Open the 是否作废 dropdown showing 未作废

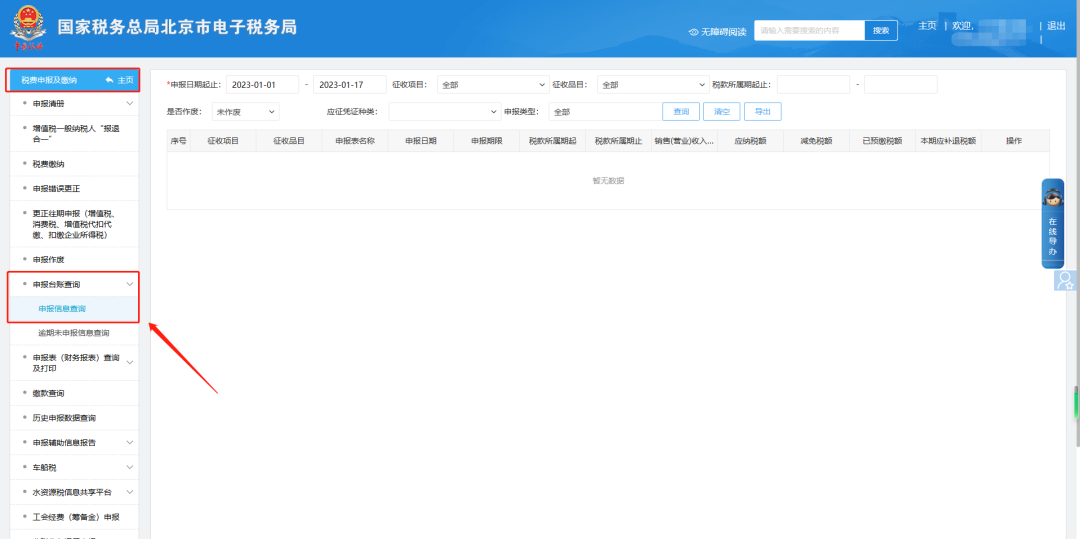point(245,112)
